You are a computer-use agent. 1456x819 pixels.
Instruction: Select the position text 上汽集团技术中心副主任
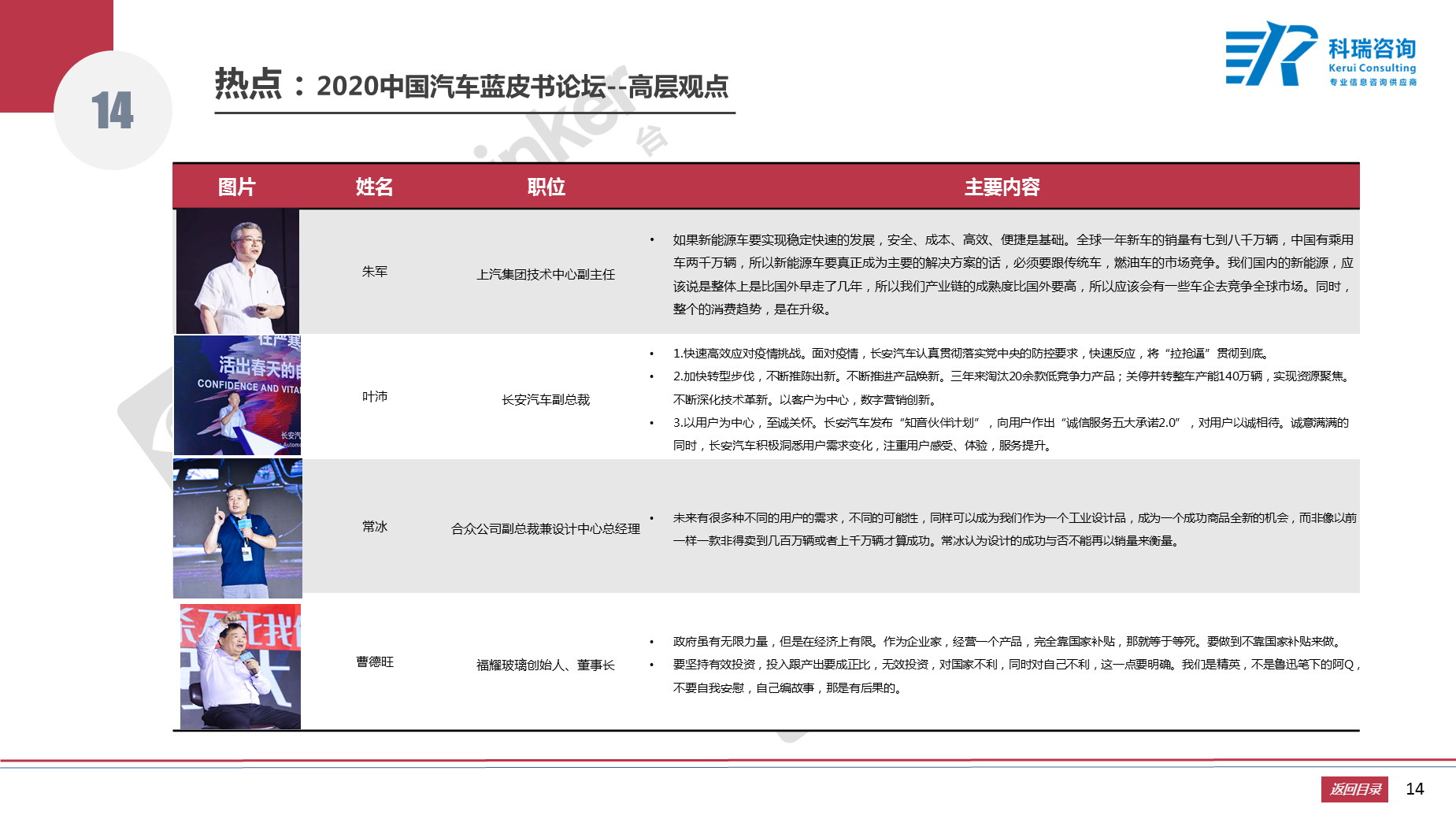(546, 275)
